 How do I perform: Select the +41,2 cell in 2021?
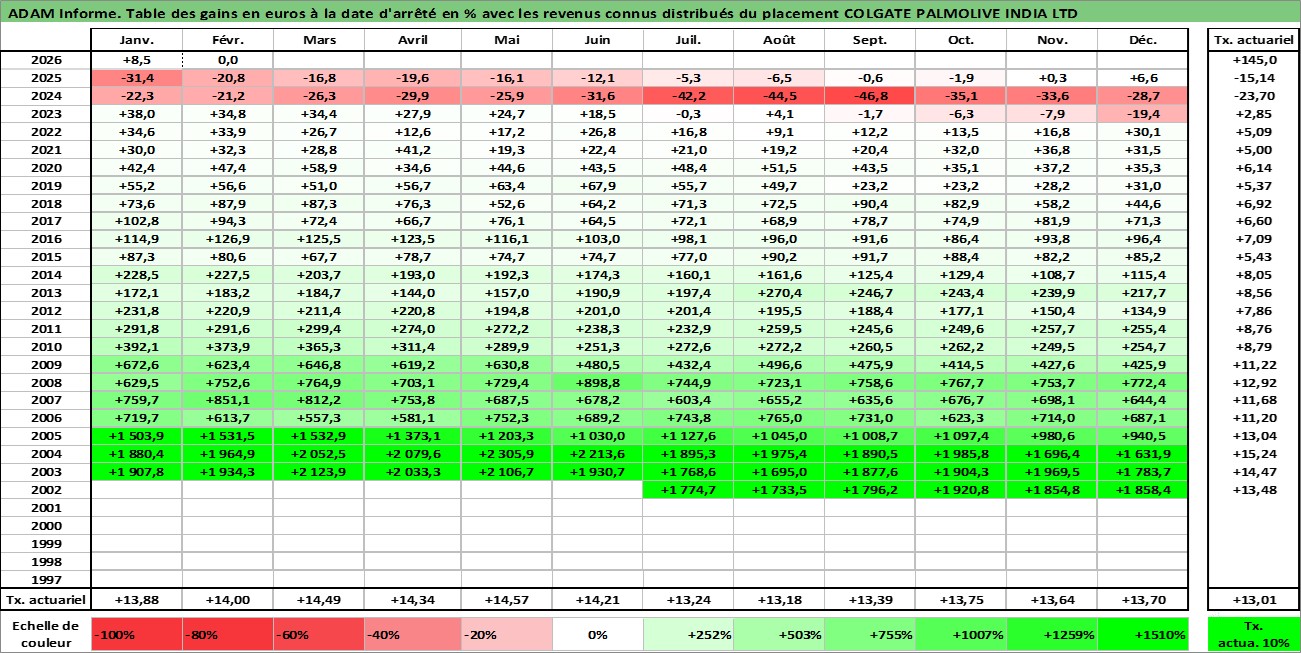point(412,149)
